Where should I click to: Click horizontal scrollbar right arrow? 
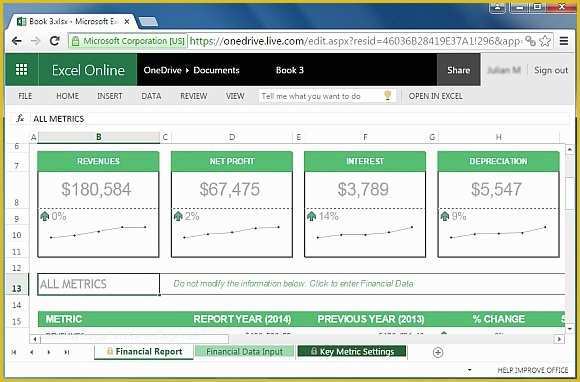coord(559,339)
